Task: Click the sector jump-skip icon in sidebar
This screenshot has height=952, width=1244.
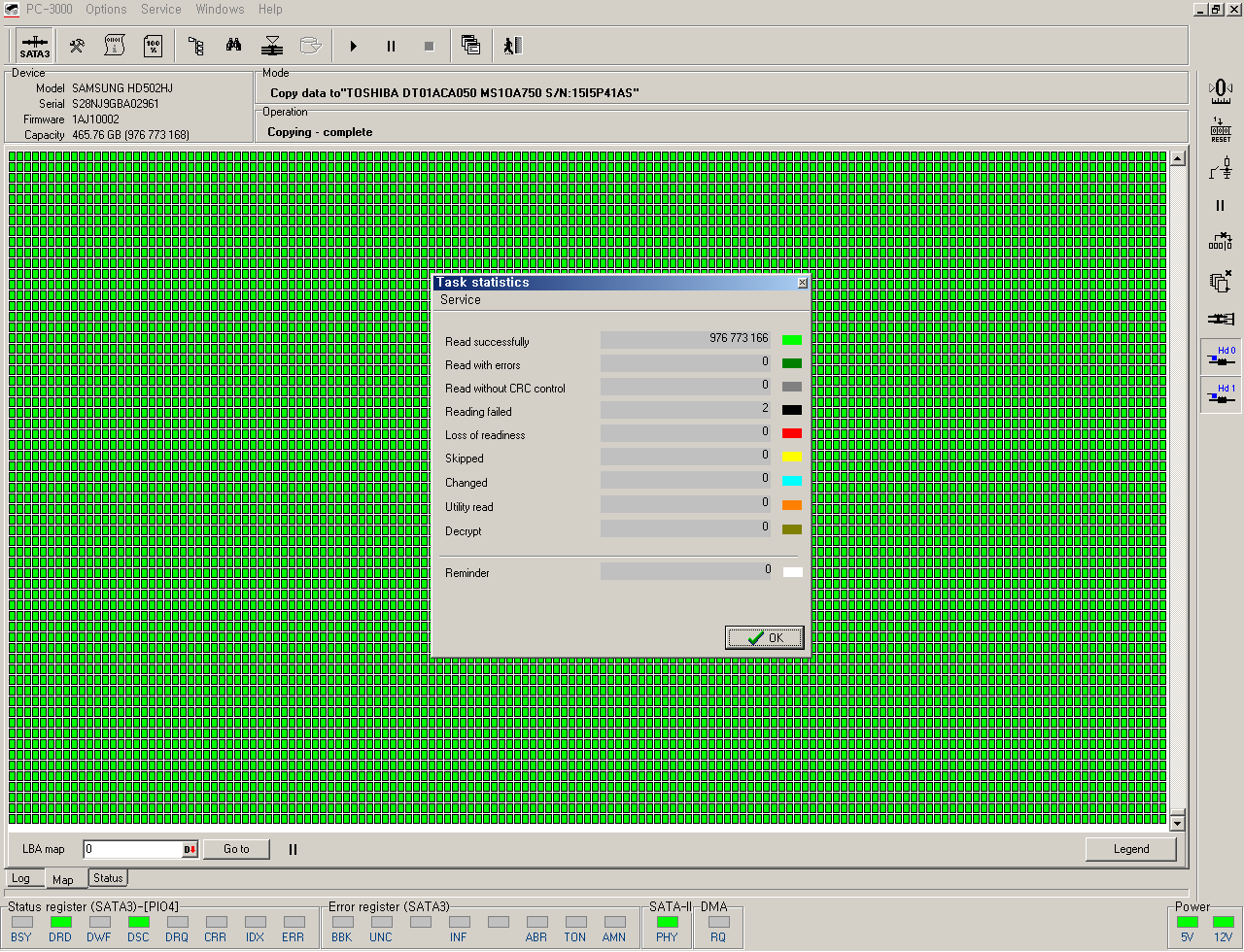Action: (1221, 242)
